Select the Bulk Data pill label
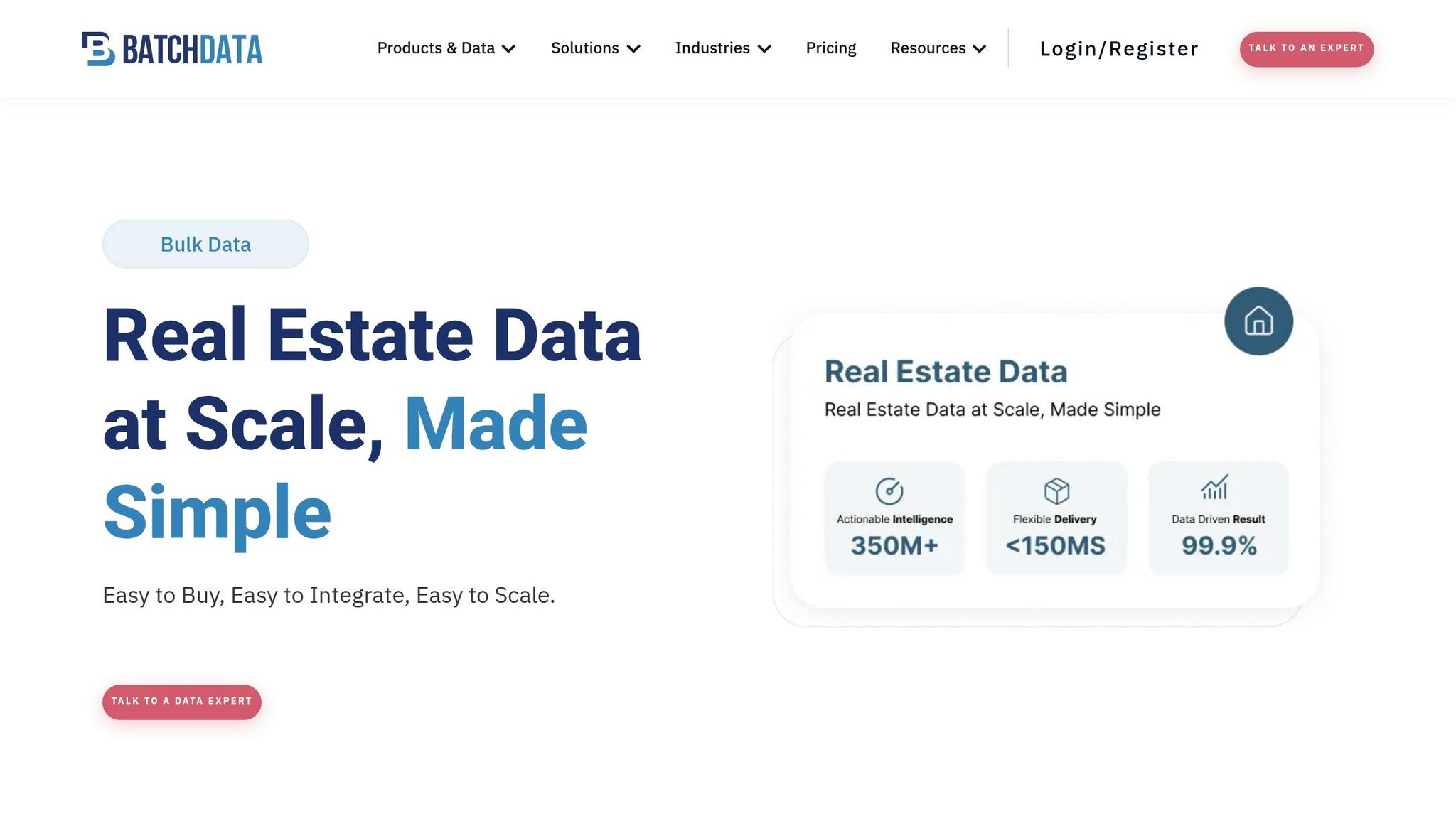This screenshot has width=1456, height=819. pyautogui.click(x=205, y=244)
